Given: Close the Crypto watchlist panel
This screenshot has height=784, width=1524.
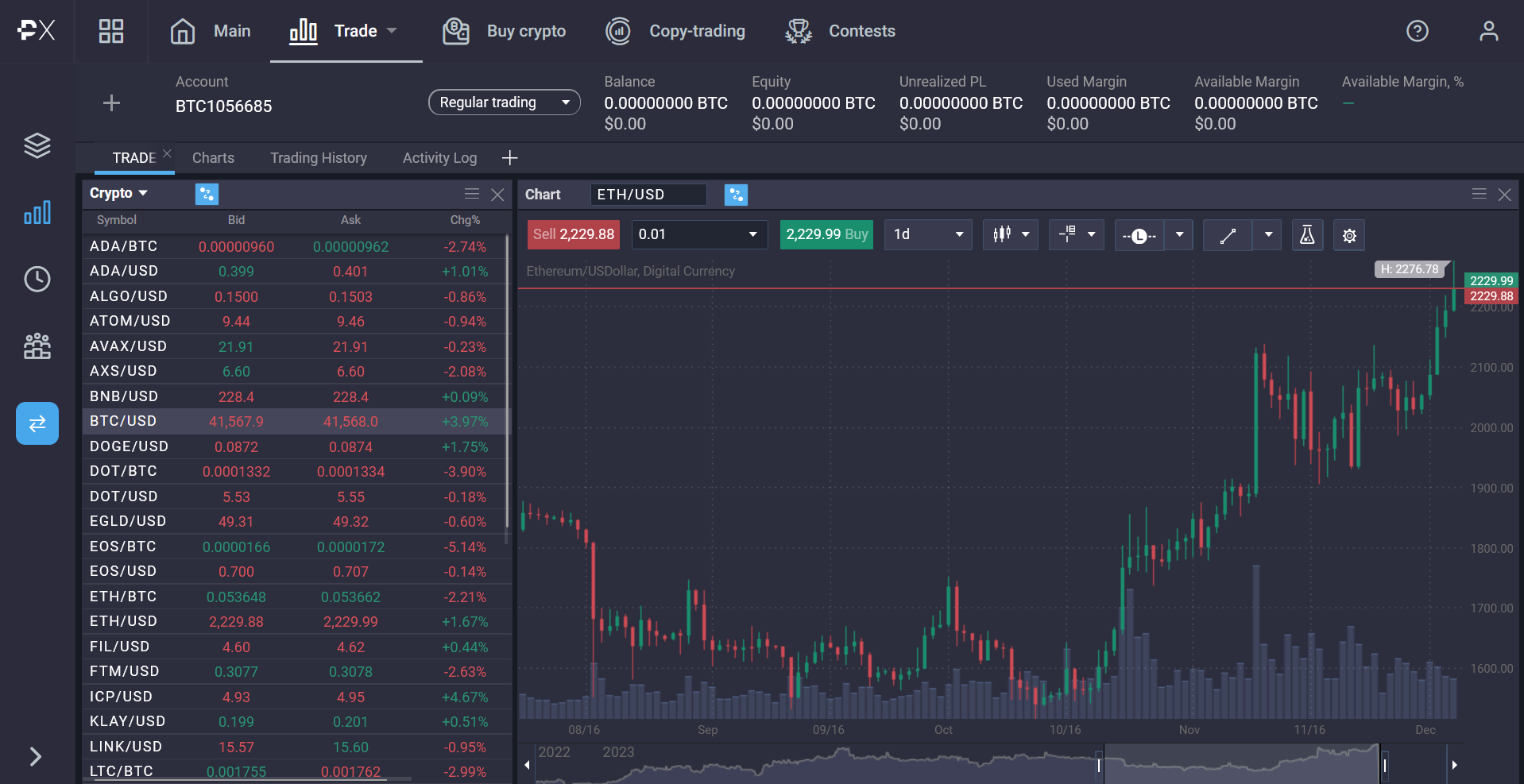Looking at the screenshot, I should click(x=497, y=195).
